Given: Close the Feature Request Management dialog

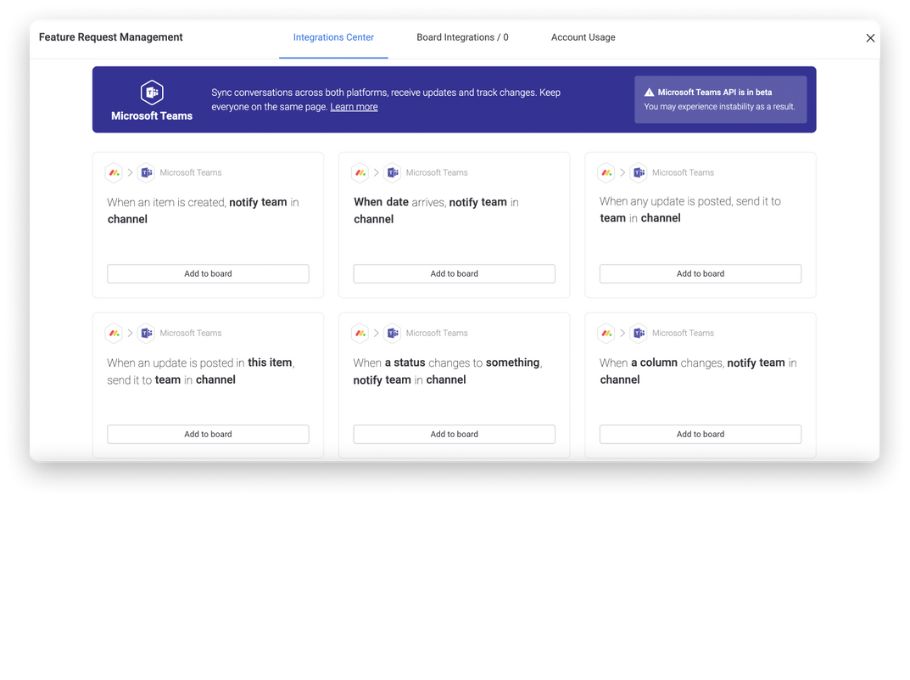Looking at the screenshot, I should [870, 38].
